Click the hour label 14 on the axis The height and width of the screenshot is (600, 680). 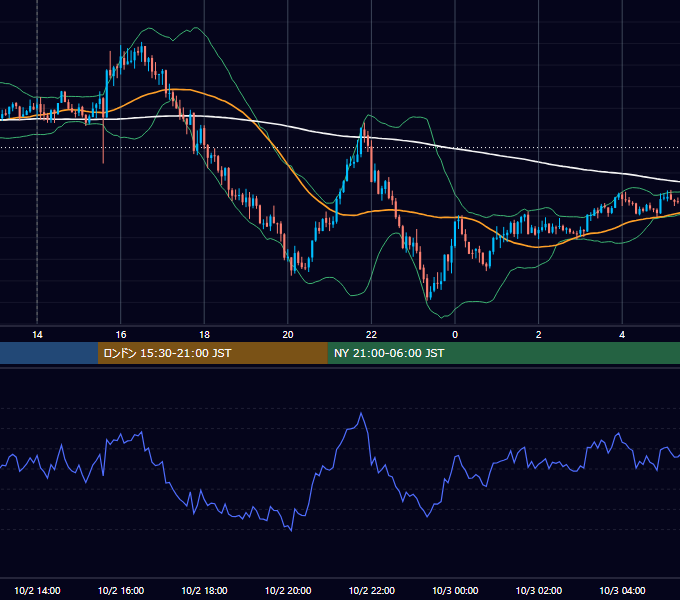pyautogui.click(x=37, y=335)
